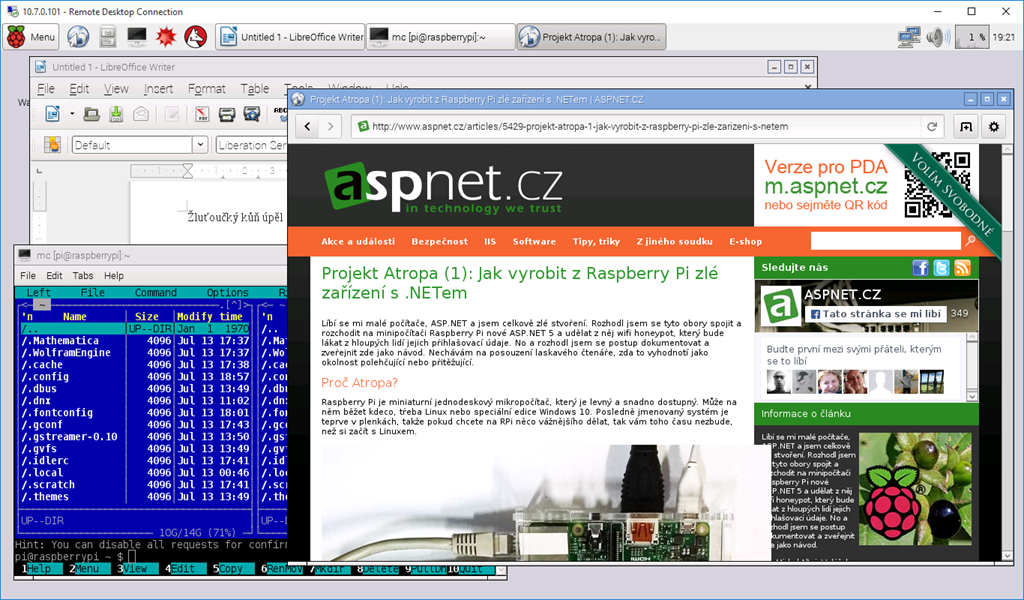The width and height of the screenshot is (1024, 600).
Task: Reload the aspnet.cz page
Action: click(x=932, y=127)
